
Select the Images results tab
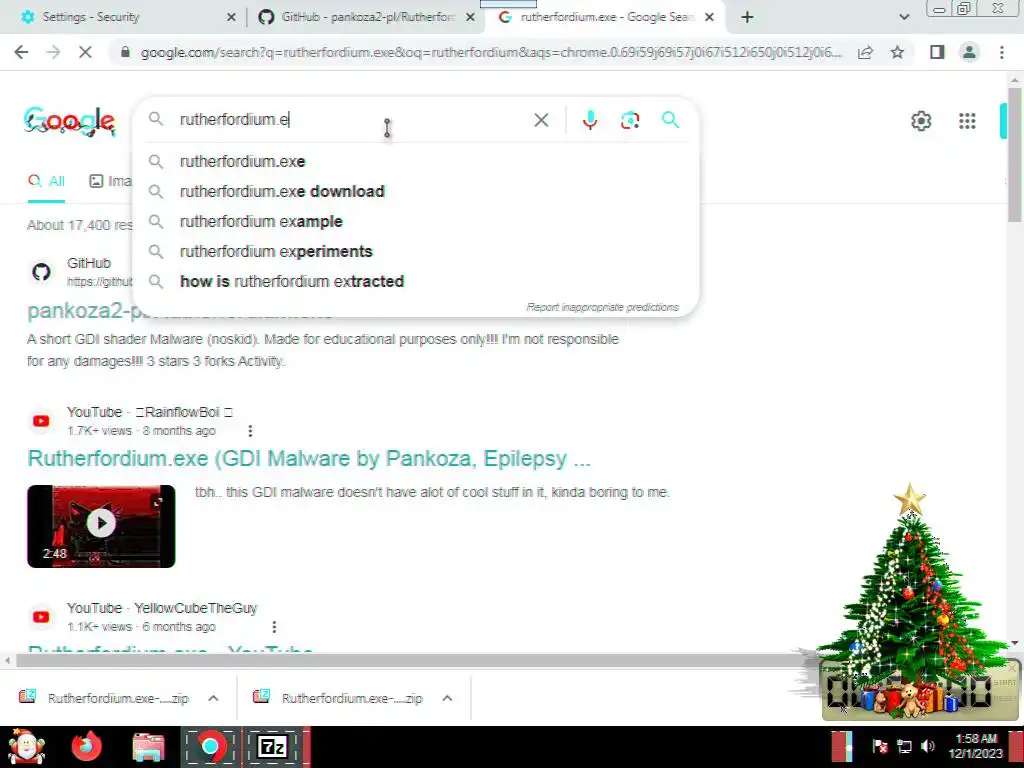click(110, 182)
